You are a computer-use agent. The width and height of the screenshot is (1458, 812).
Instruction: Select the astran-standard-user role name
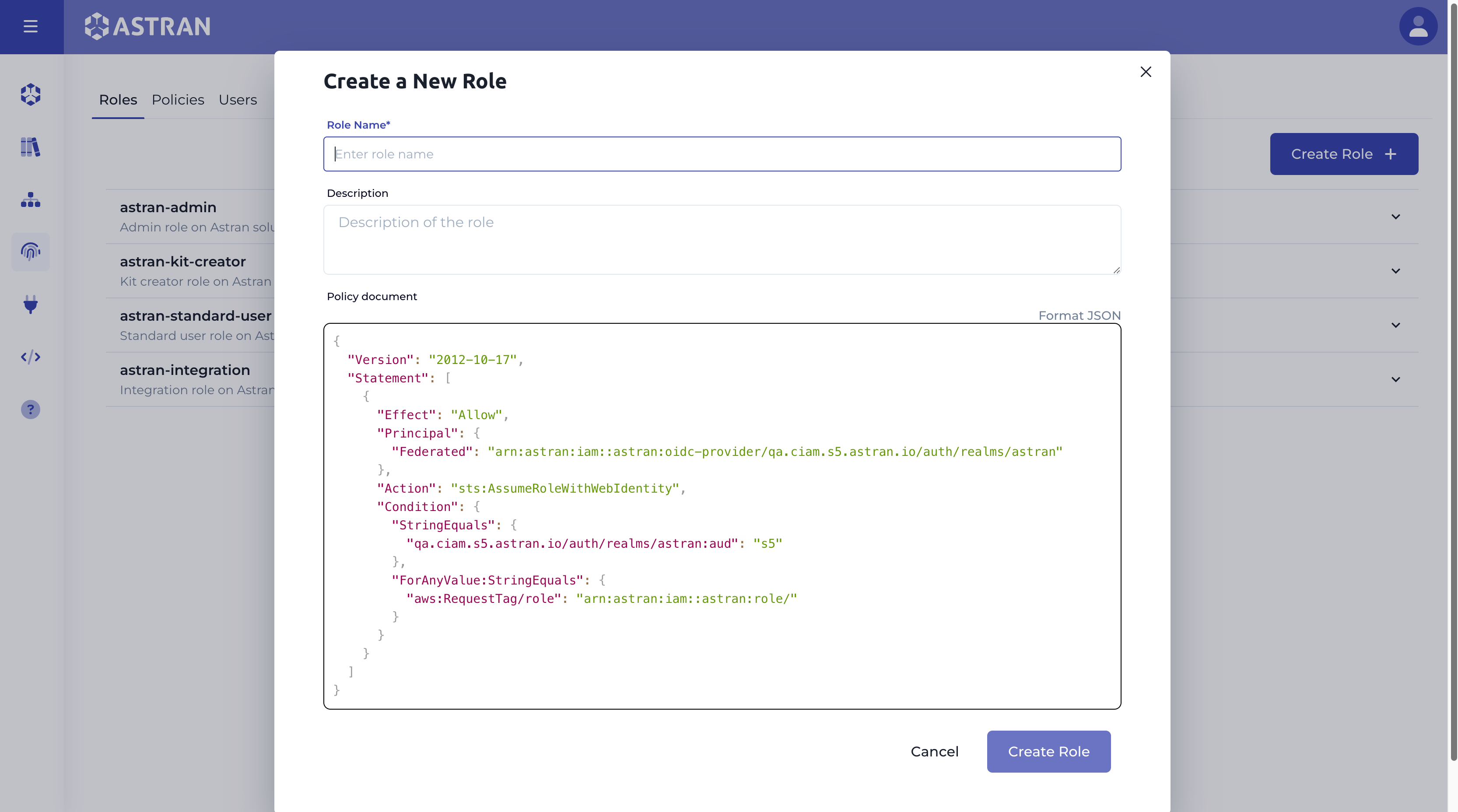[x=196, y=316]
